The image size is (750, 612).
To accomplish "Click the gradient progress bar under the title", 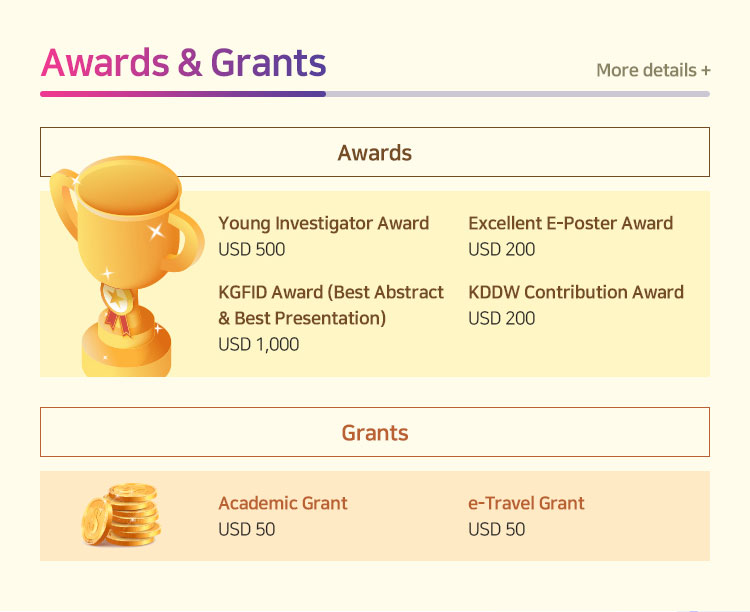I will [x=183, y=94].
